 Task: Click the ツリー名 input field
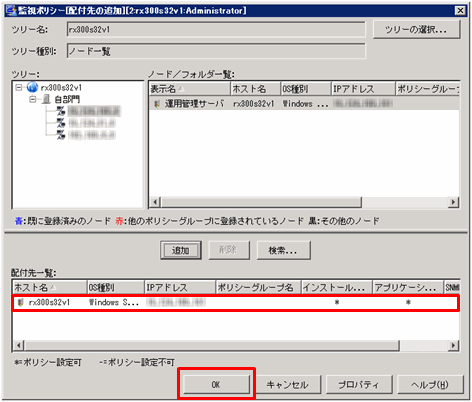tap(216, 30)
